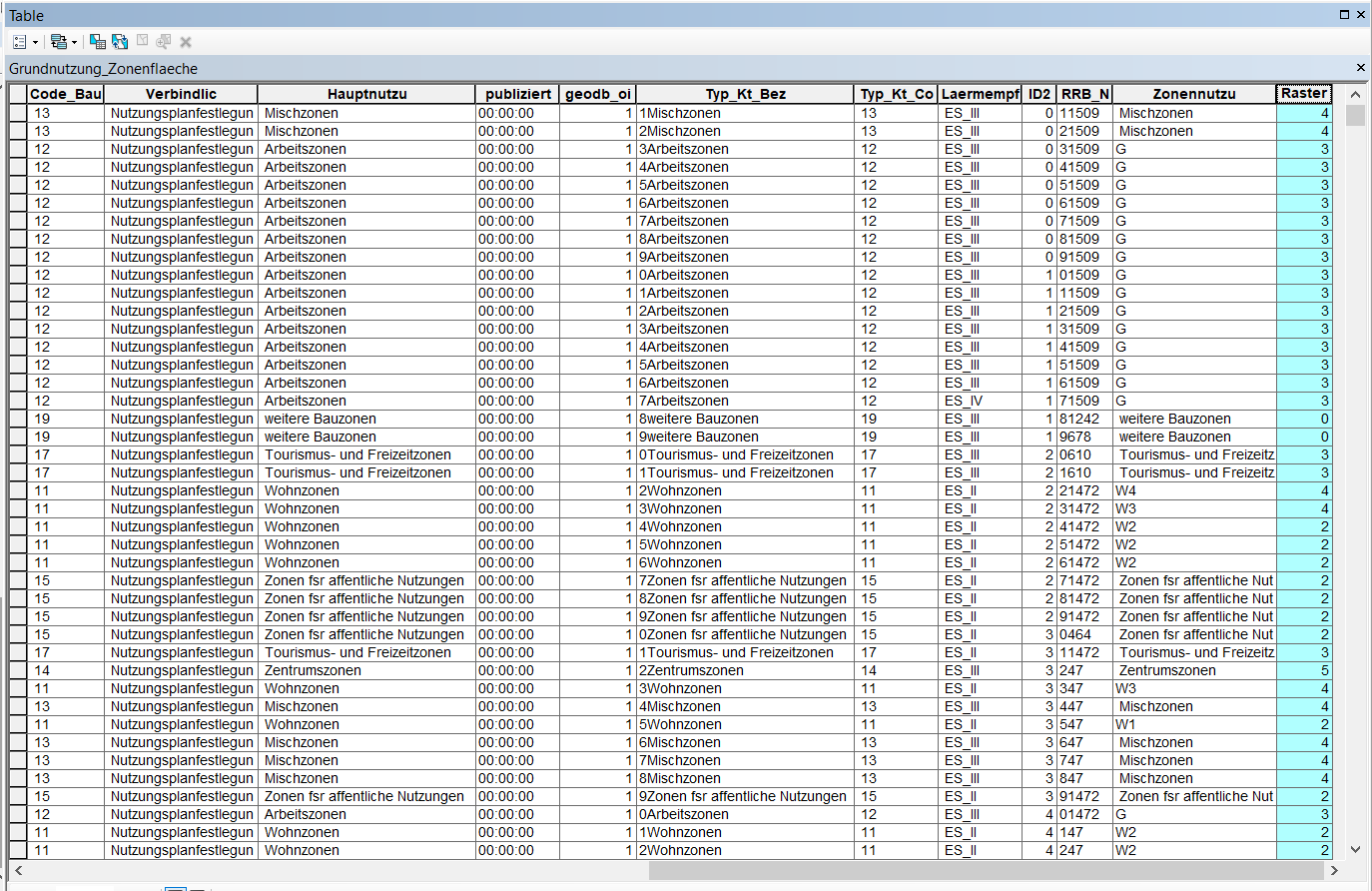Image resolution: width=1372 pixels, height=891 pixels.
Task: Open the Table Options menu icon
Action: click(x=19, y=42)
